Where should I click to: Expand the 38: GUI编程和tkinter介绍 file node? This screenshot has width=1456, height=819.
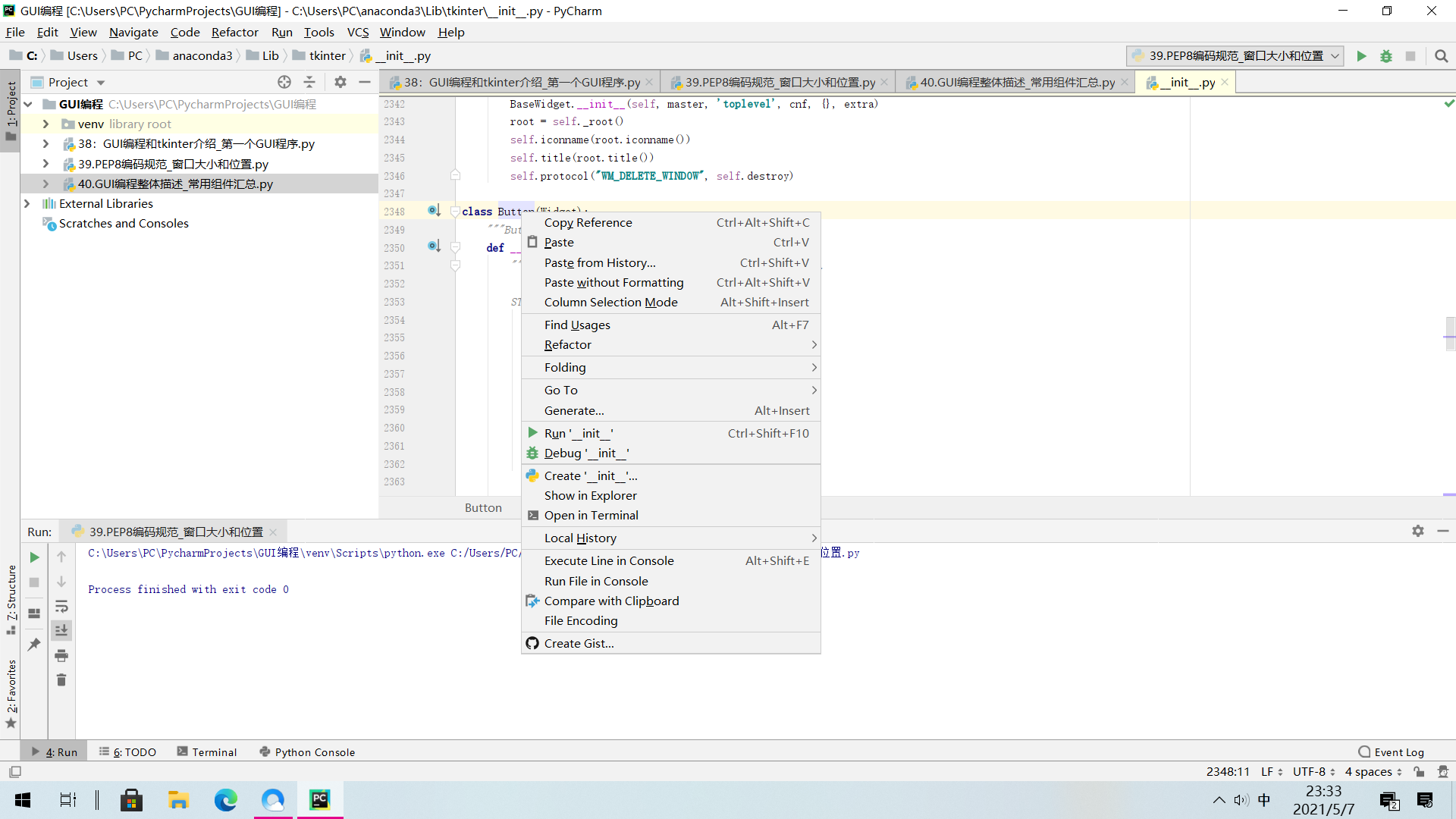pos(45,143)
